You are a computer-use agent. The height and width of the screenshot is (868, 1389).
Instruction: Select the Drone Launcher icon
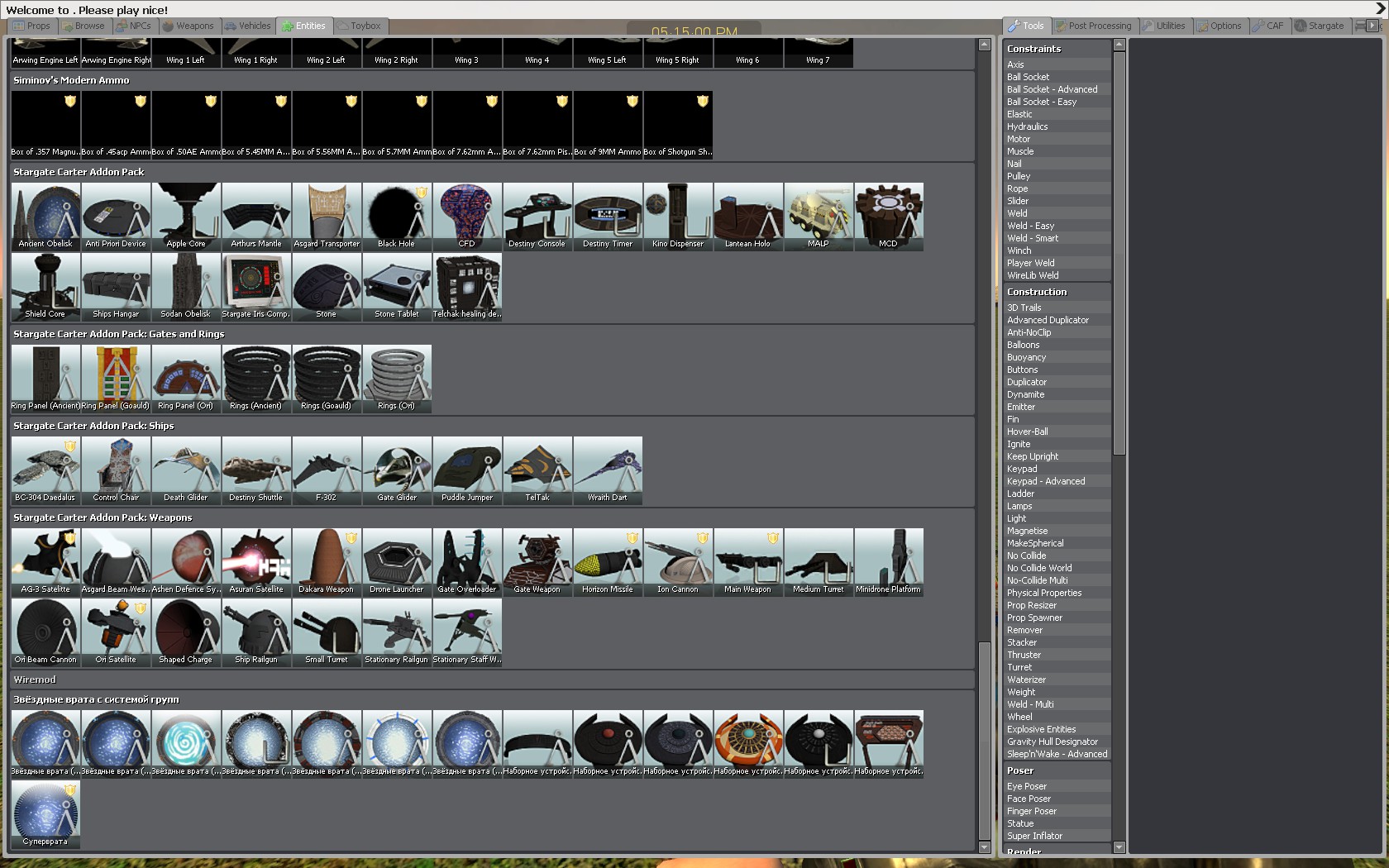coord(397,560)
